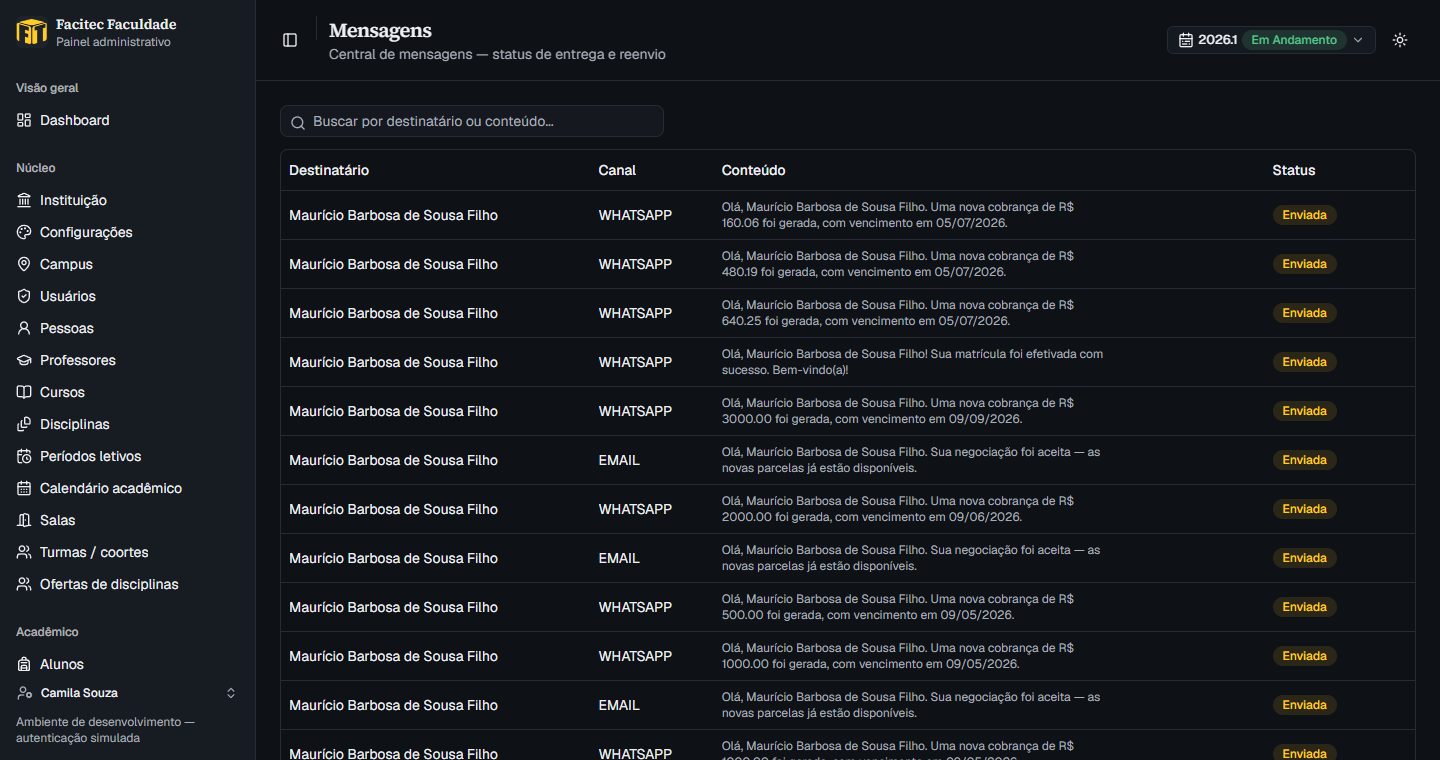
Task: Navigate to Alunos
Action: coord(127,664)
